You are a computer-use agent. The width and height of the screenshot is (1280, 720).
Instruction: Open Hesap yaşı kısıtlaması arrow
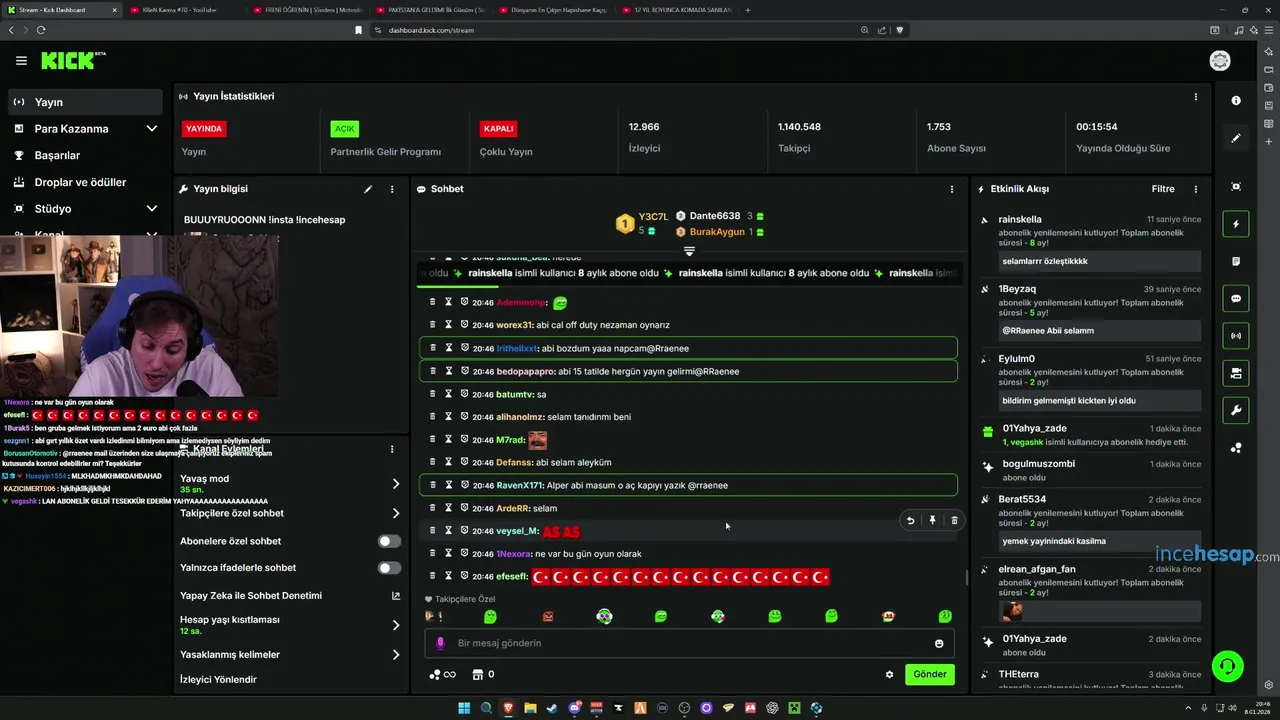396,625
